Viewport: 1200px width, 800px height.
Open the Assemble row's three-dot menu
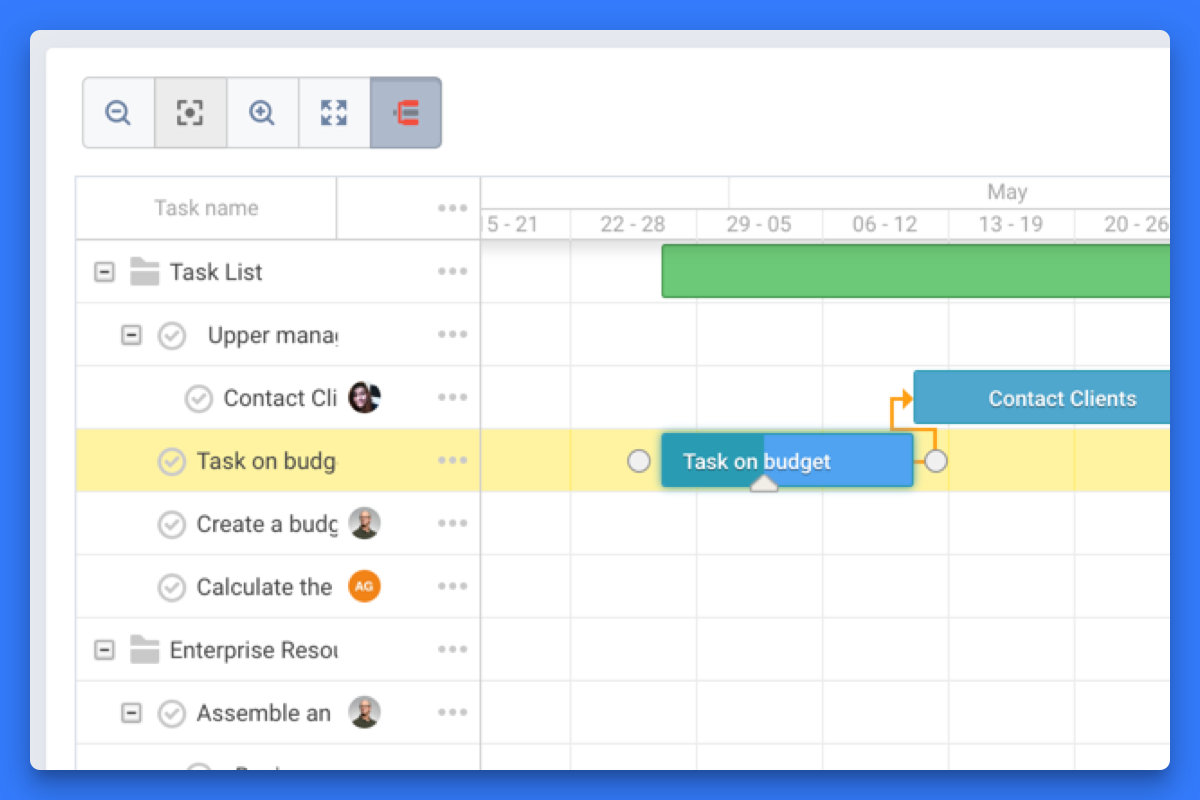coord(452,713)
